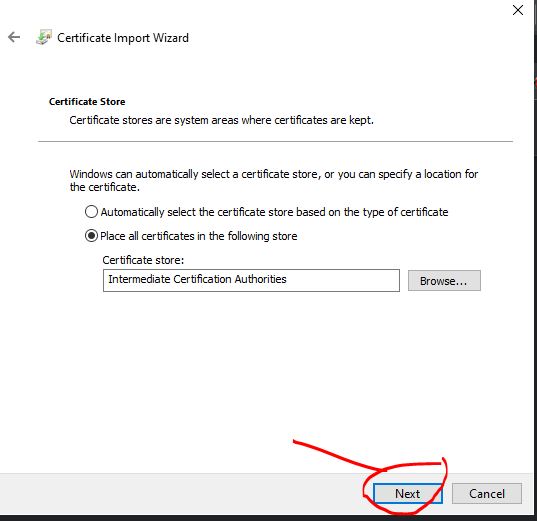
Task: Select the Place all certificates radio button
Action: [91, 236]
